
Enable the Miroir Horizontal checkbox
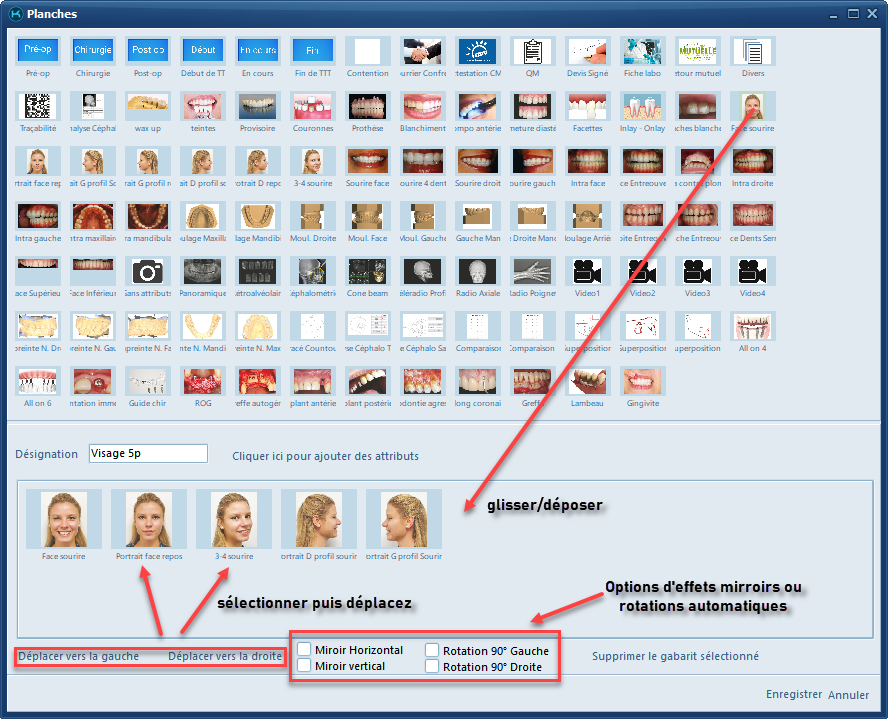point(304,650)
